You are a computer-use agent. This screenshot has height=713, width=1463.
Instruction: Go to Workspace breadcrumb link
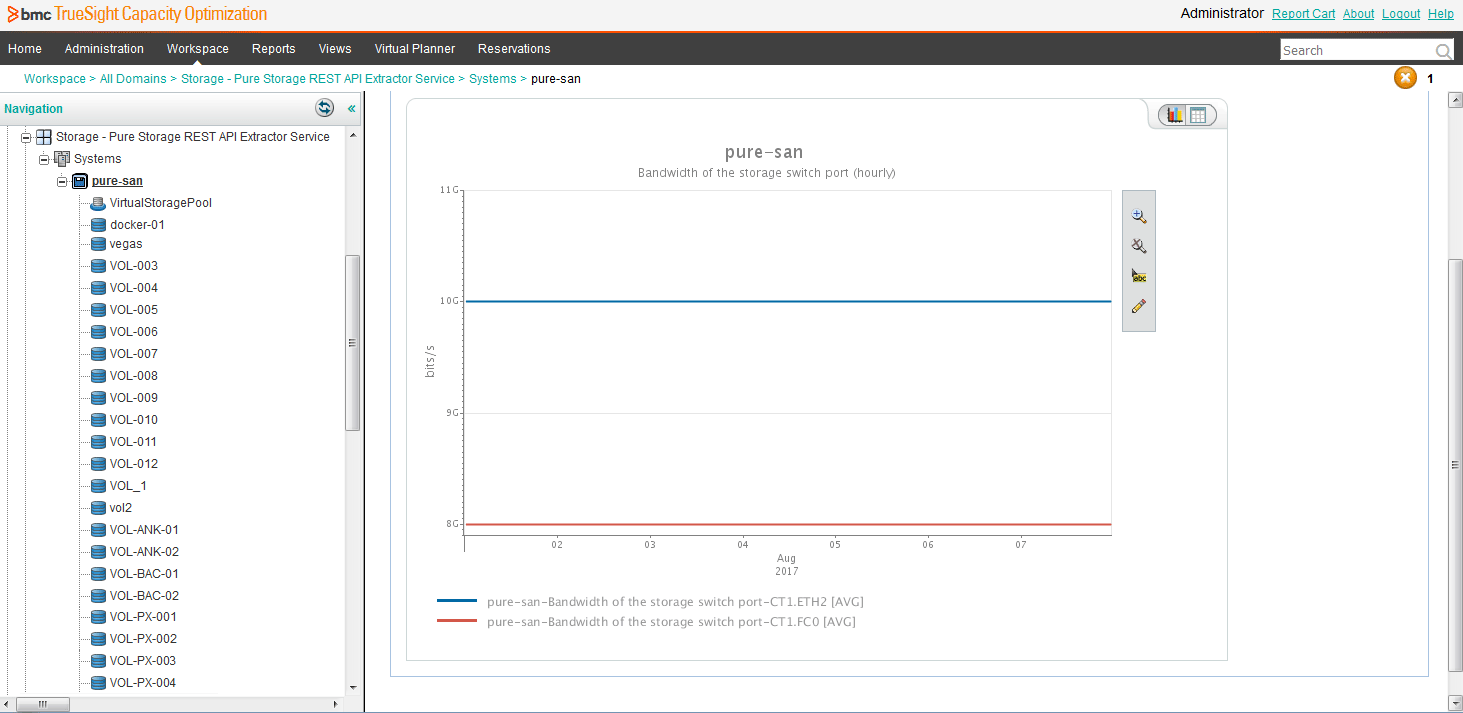tap(55, 79)
